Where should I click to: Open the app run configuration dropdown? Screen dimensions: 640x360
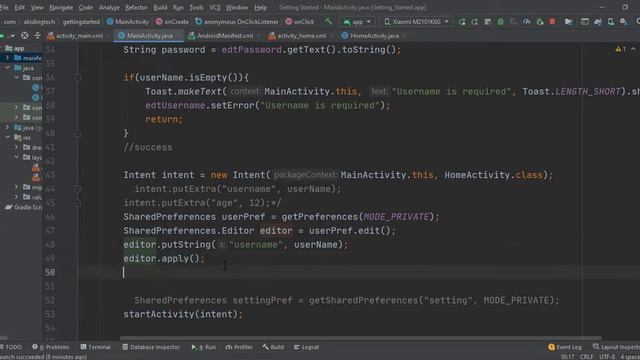(x=358, y=22)
